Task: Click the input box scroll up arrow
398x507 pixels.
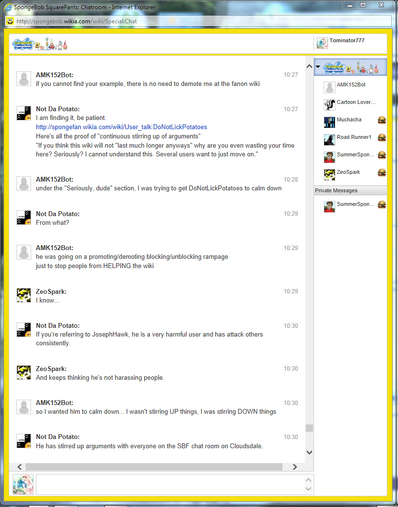Action: [x=308, y=480]
